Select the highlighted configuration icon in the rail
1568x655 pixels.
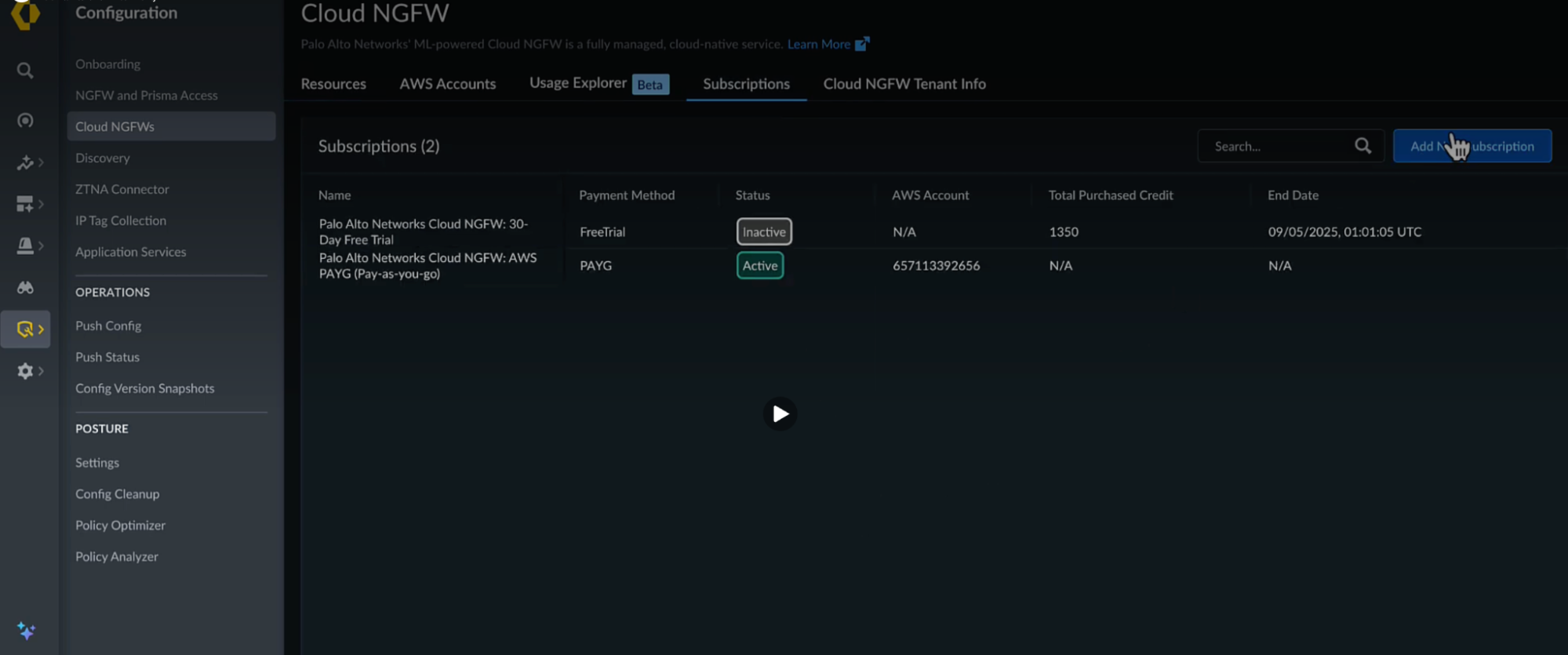click(24, 329)
